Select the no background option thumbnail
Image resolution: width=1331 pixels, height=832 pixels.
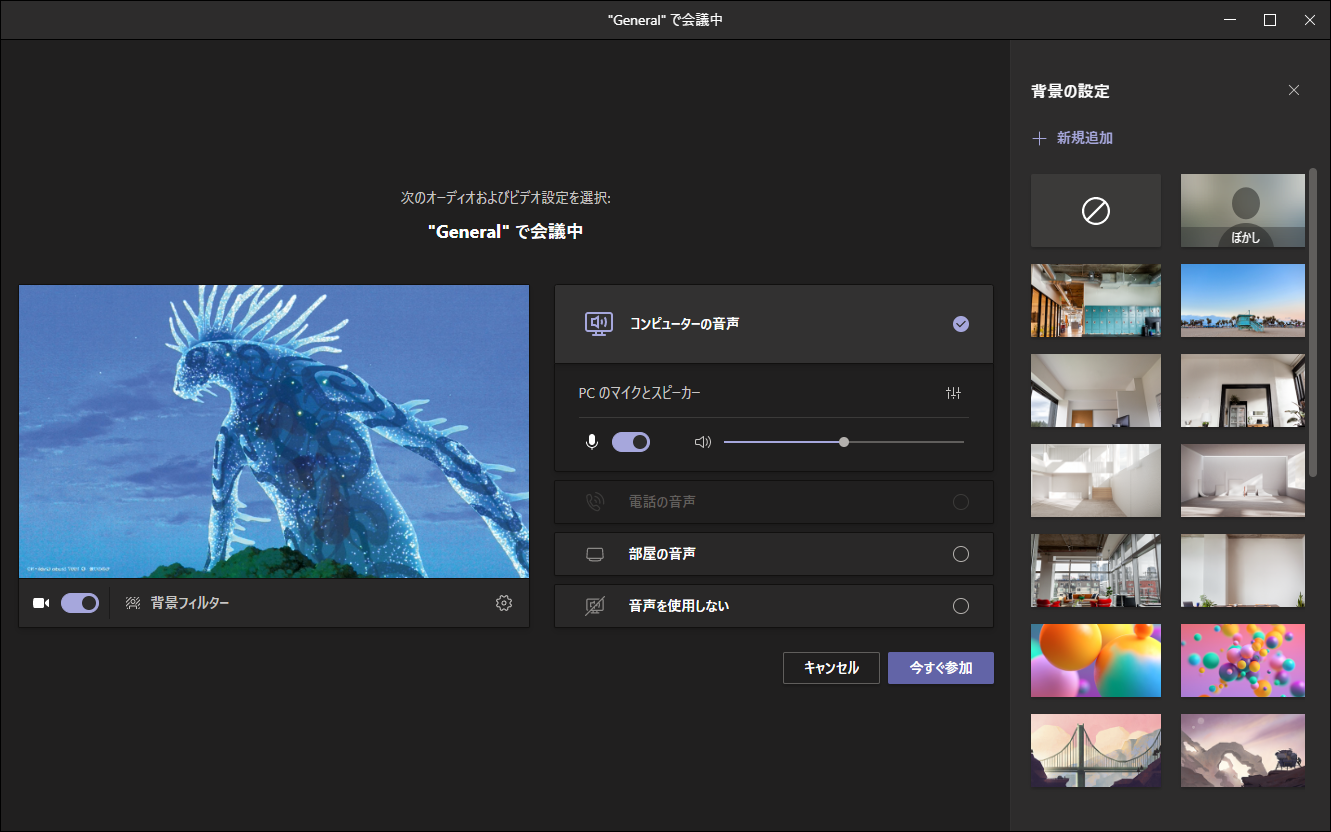[x=1096, y=211]
